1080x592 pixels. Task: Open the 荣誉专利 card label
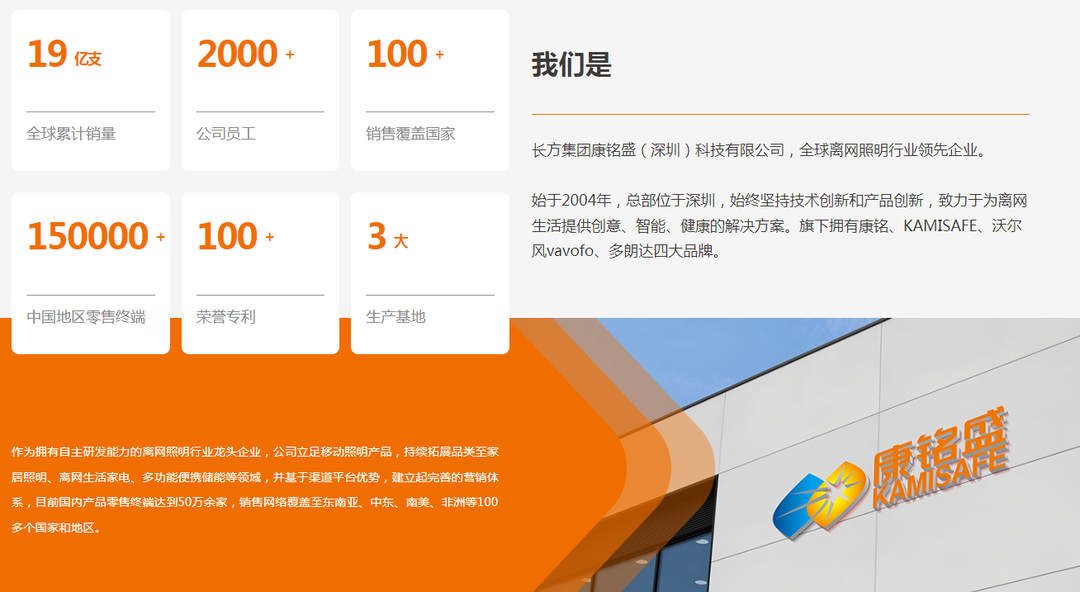226,316
